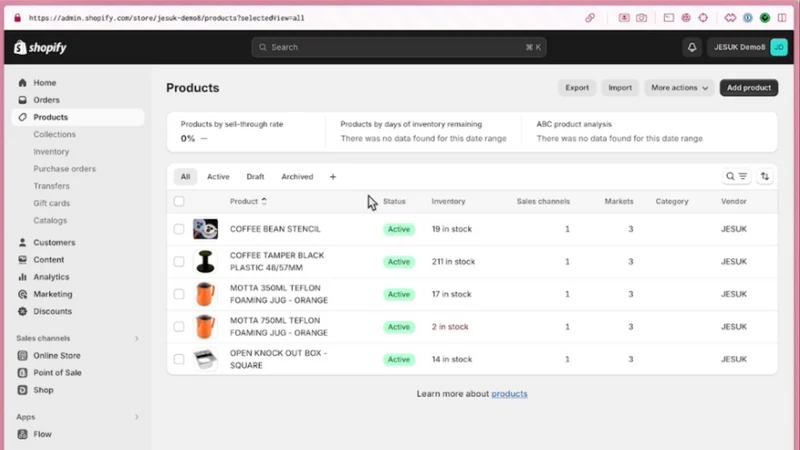The height and width of the screenshot is (450, 800).
Task: Add a new view with plus icon
Action: tap(333, 177)
